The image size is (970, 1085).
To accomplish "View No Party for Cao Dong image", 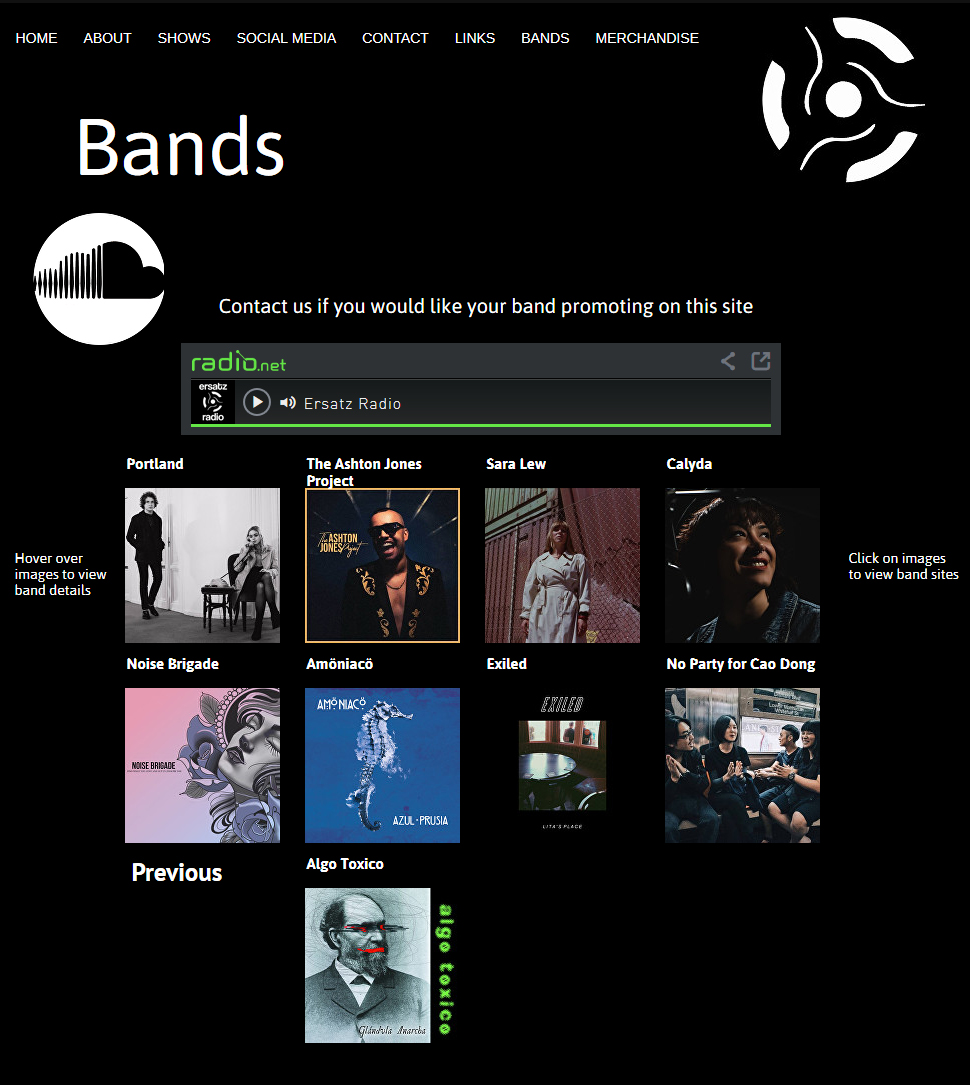I will [742, 765].
